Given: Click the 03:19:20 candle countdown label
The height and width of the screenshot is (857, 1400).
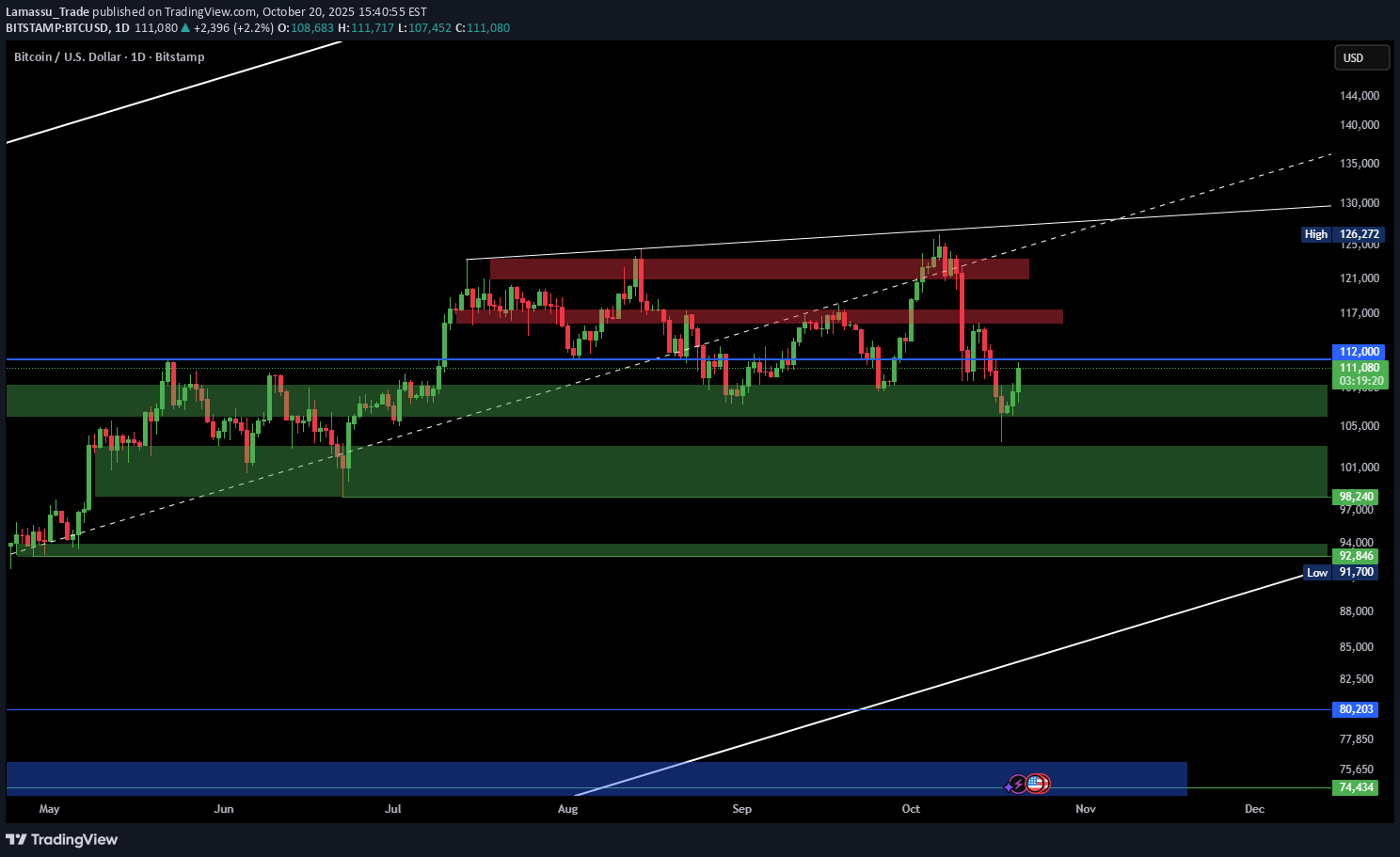Looking at the screenshot, I should pos(1360,382).
